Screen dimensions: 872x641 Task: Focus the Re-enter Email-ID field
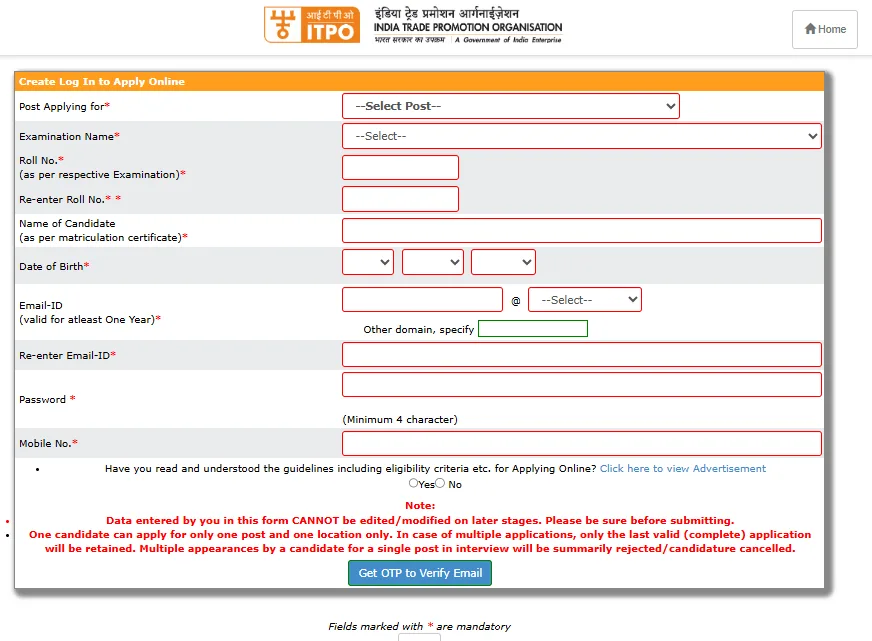click(x=582, y=355)
